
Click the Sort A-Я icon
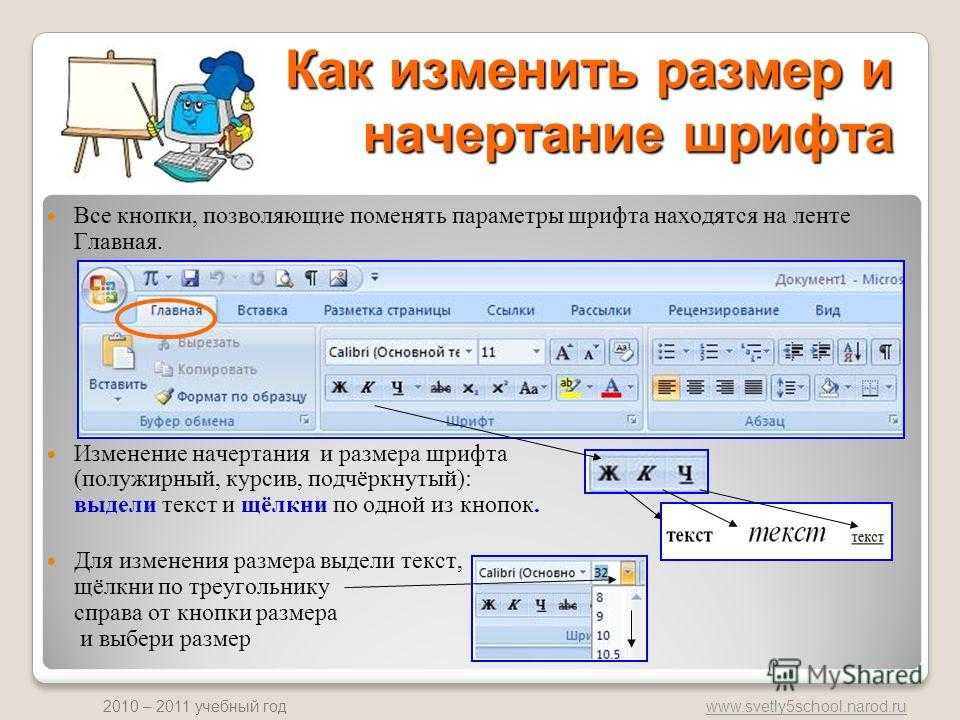click(x=853, y=351)
